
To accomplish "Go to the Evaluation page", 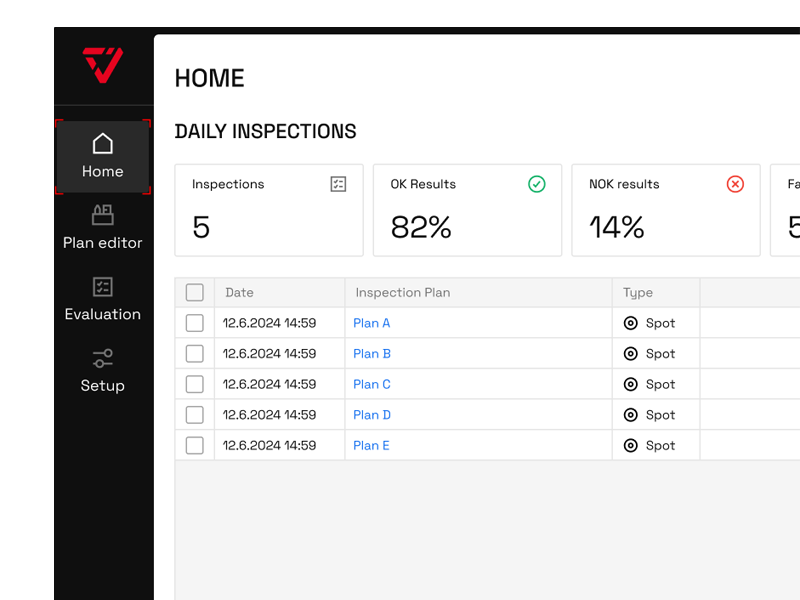I will click(103, 299).
